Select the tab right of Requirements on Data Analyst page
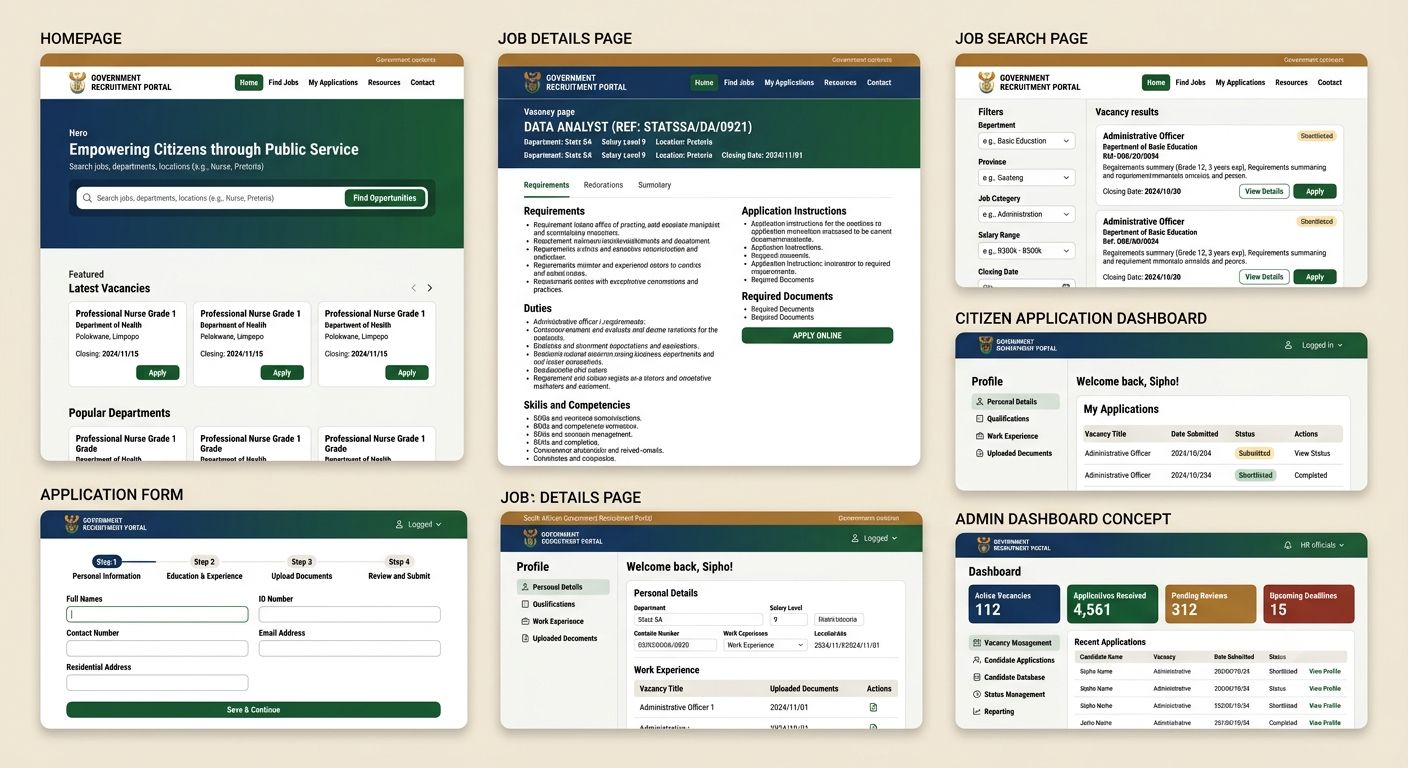 (603, 185)
